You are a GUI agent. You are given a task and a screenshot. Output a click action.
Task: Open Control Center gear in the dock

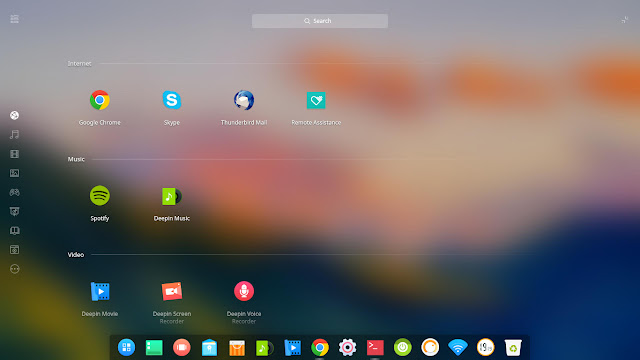coord(347,347)
